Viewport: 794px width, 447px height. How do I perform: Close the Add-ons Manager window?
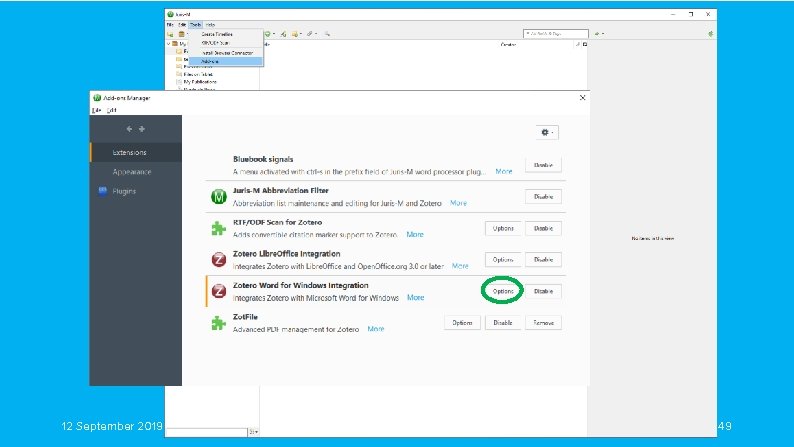(x=582, y=98)
